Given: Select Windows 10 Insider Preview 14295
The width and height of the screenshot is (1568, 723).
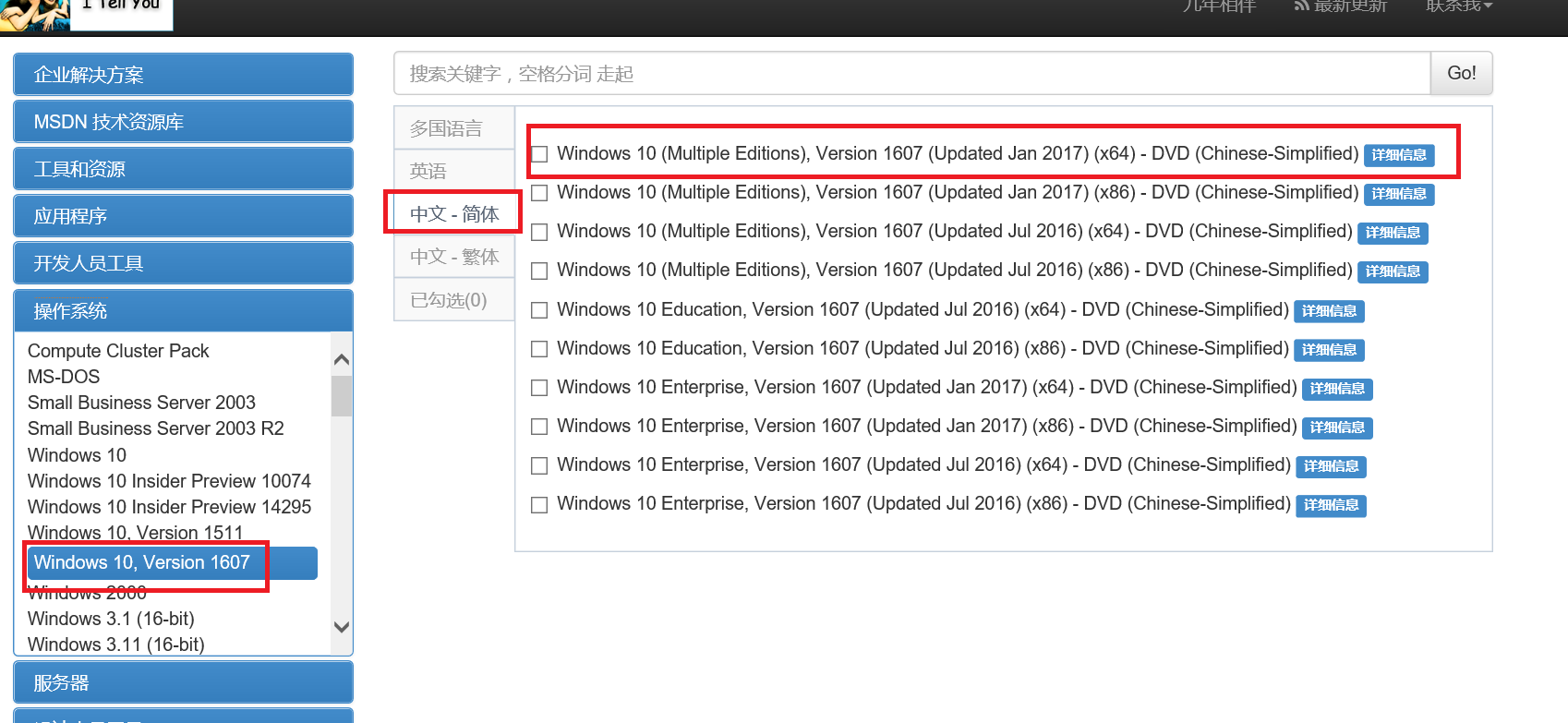Looking at the screenshot, I should point(169,507).
